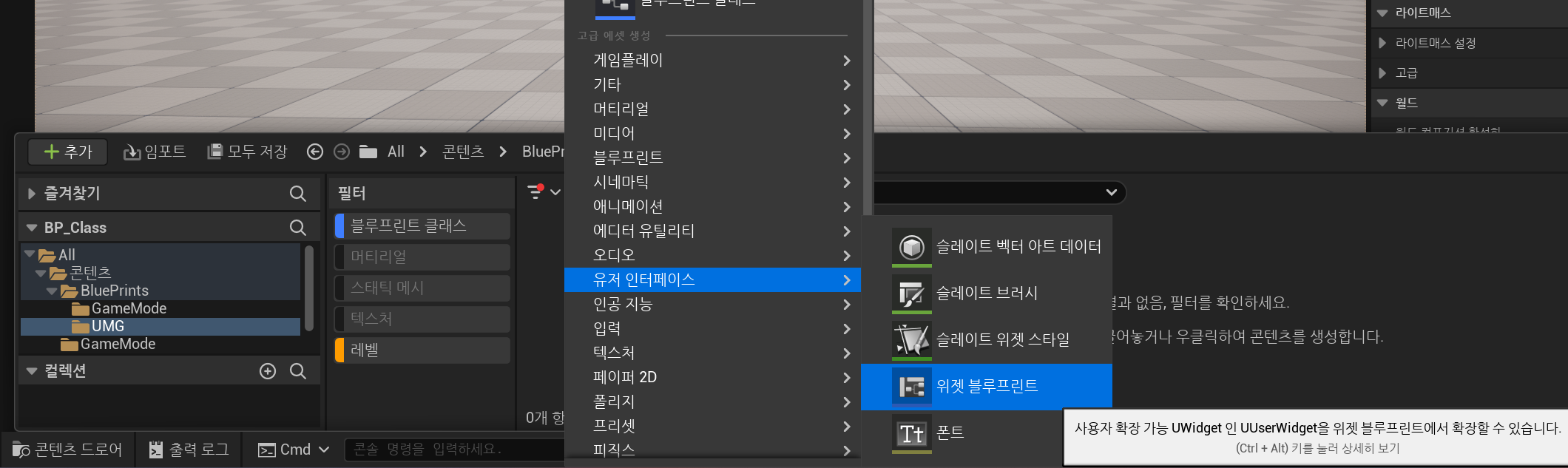Go back with the left arrow history icon

(315, 152)
